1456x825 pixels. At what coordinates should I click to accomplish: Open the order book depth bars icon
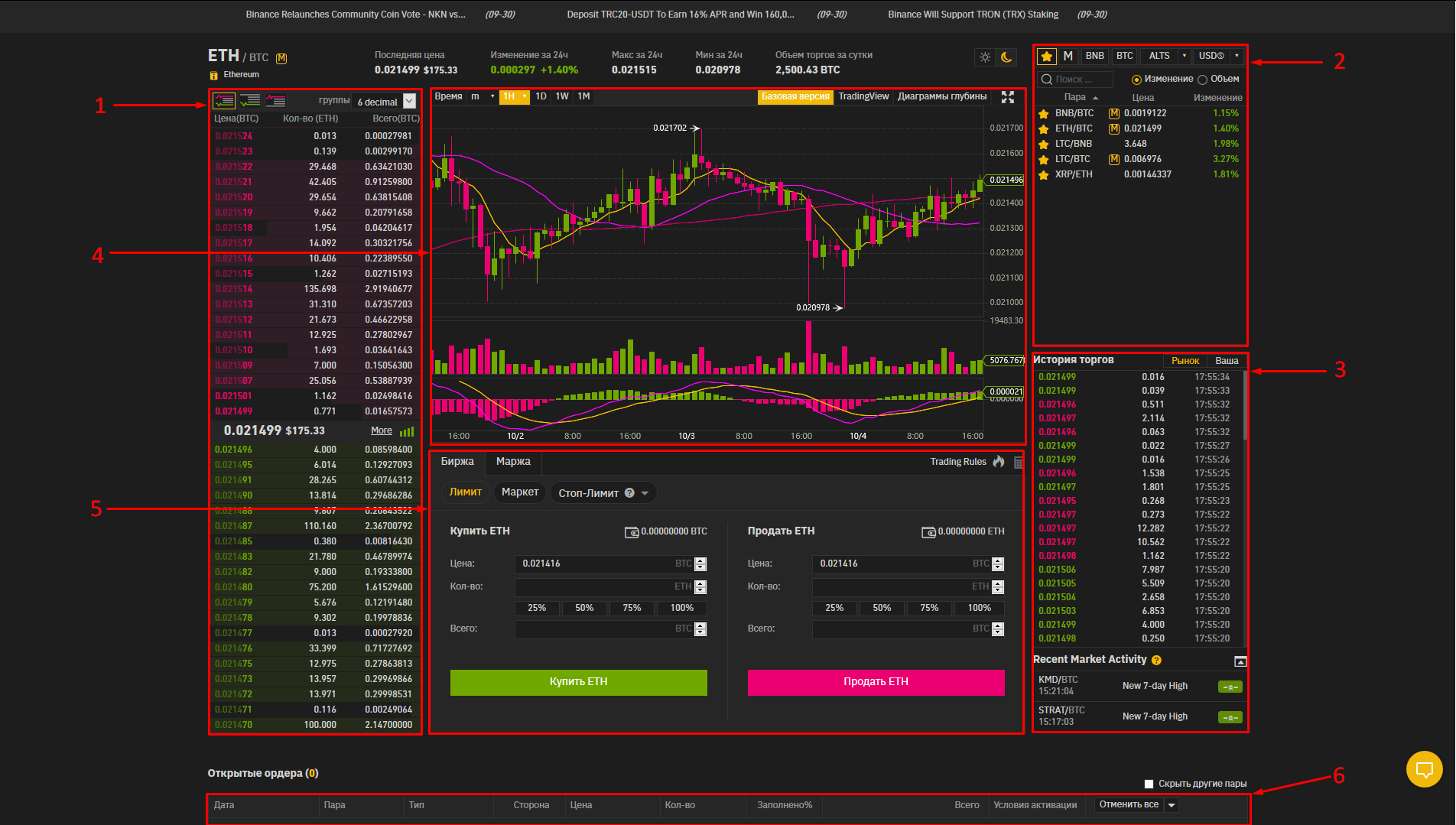[x=407, y=431]
